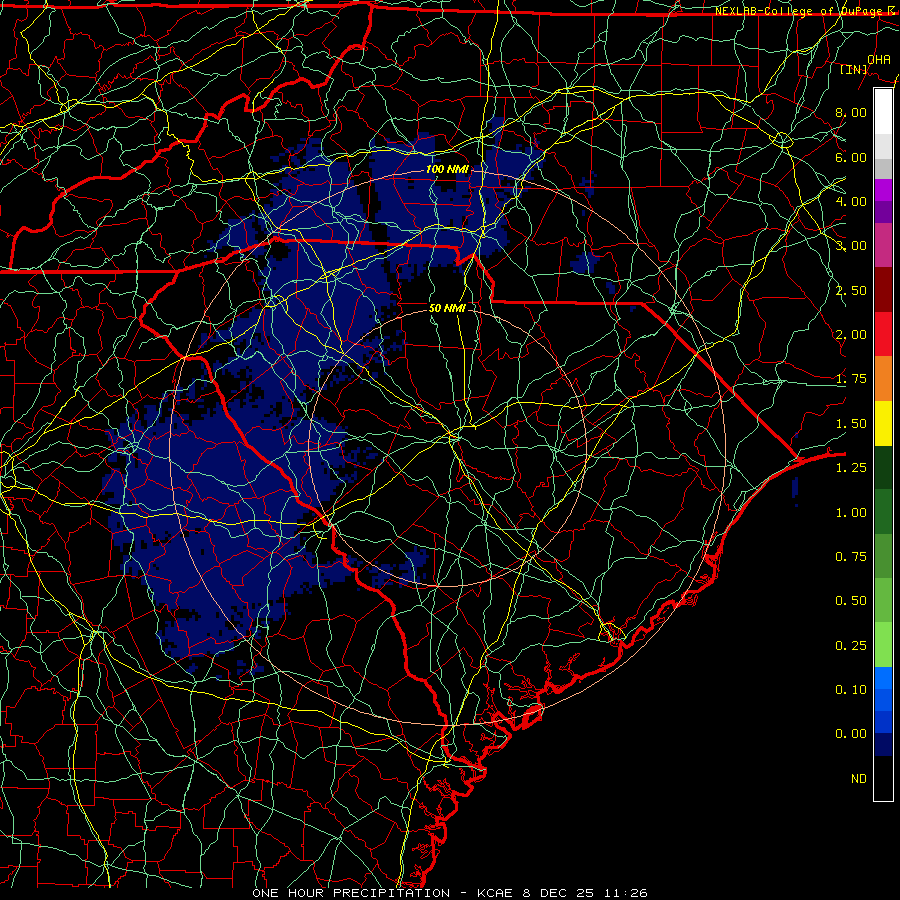Click the 0.25 legend value
900x900 pixels.
[x=851, y=646]
